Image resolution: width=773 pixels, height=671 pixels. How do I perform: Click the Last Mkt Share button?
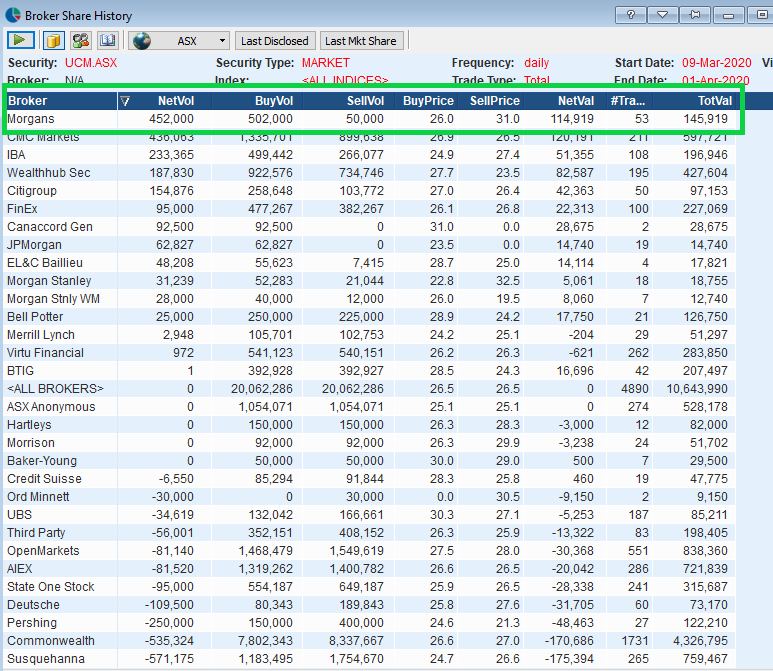click(x=361, y=41)
